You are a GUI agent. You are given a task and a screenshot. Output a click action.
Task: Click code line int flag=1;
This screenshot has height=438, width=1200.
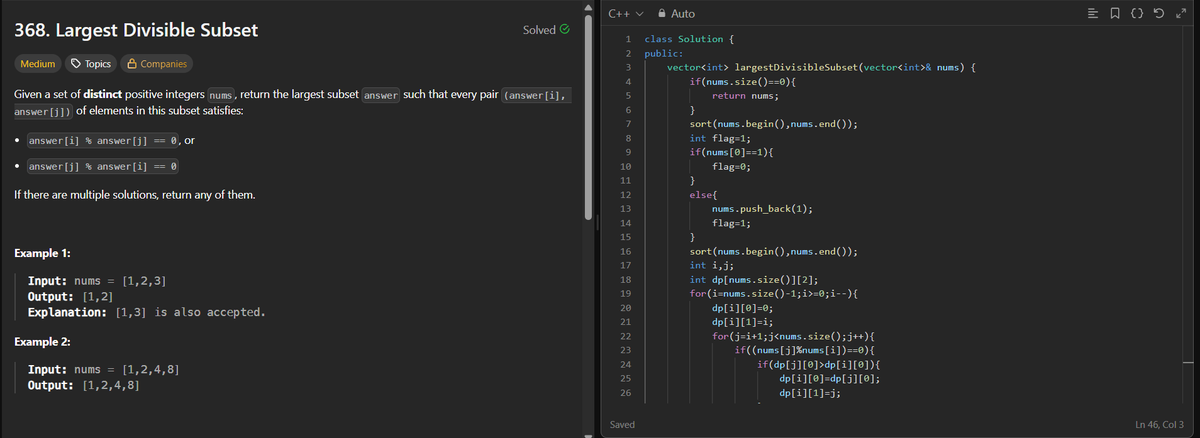coord(719,139)
